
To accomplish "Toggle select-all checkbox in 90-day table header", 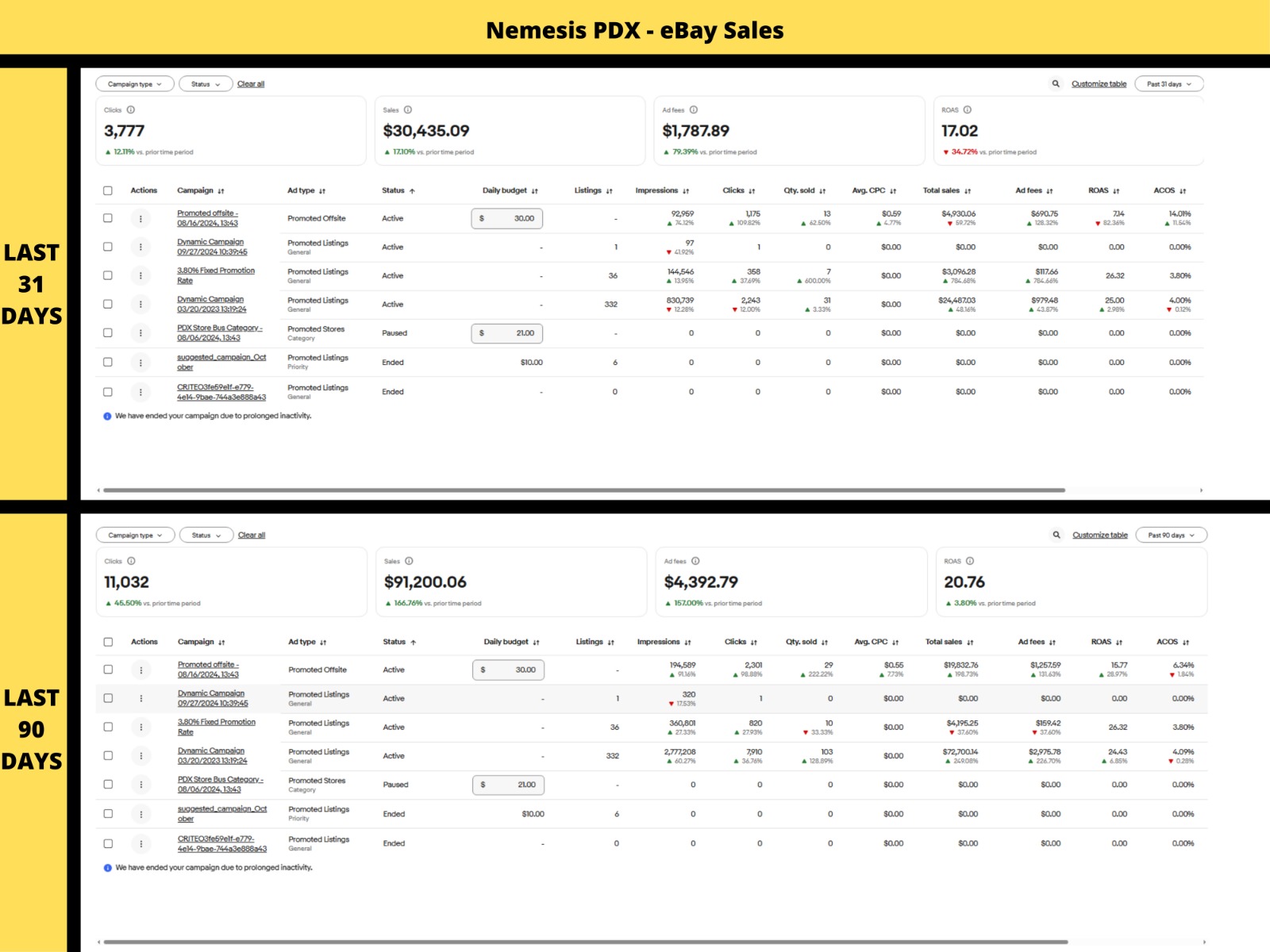I will (x=108, y=642).
